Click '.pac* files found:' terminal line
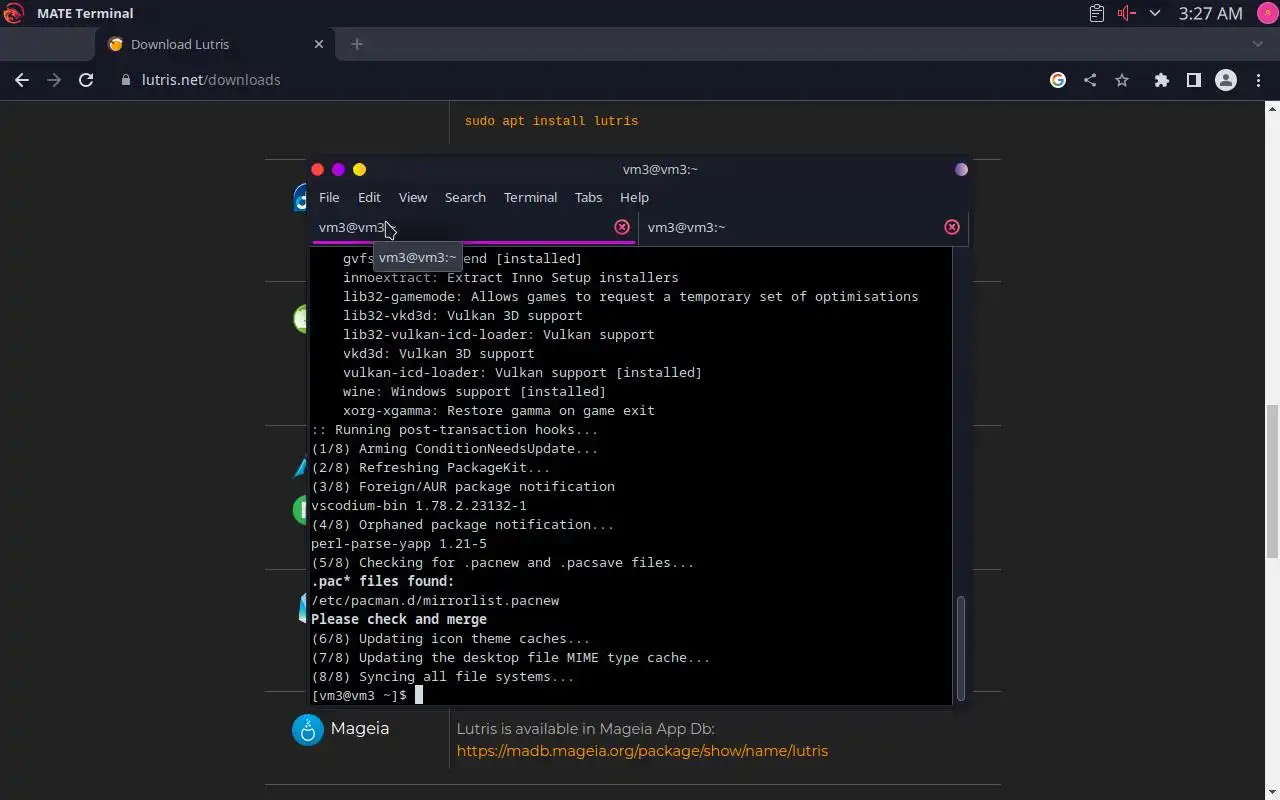 (383, 582)
